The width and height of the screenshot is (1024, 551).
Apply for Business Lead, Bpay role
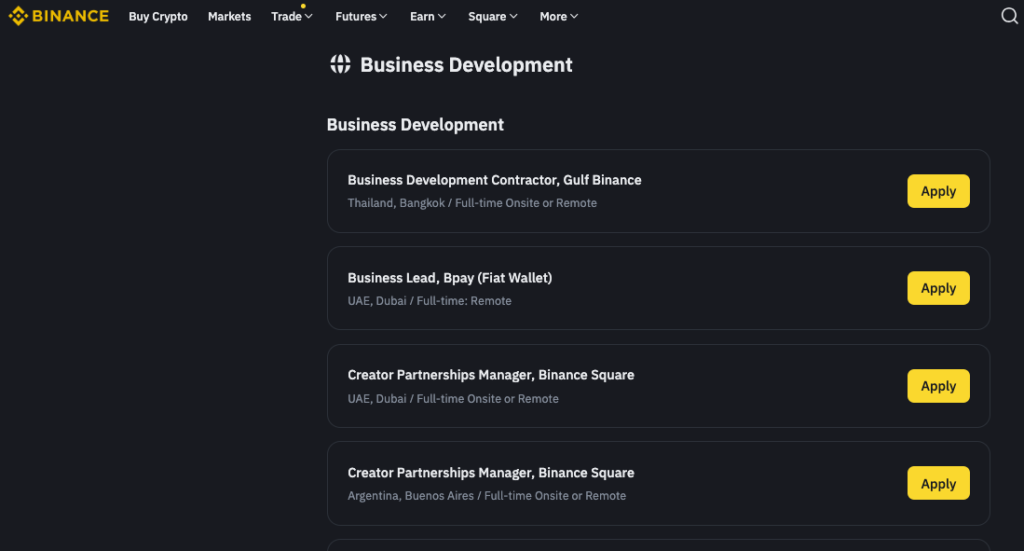click(x=938, y=288)
